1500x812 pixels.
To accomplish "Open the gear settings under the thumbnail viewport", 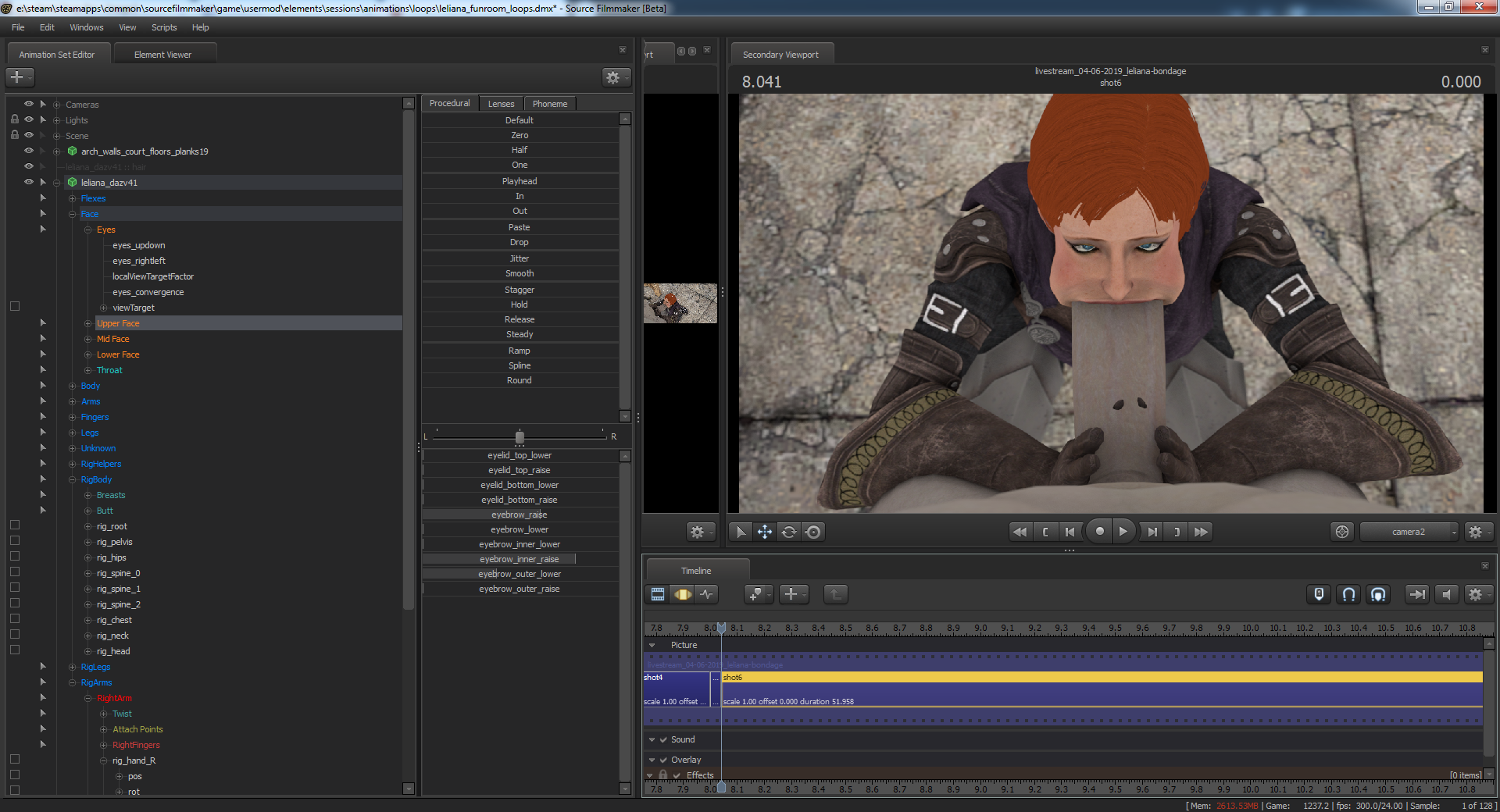I will [700, 532].
